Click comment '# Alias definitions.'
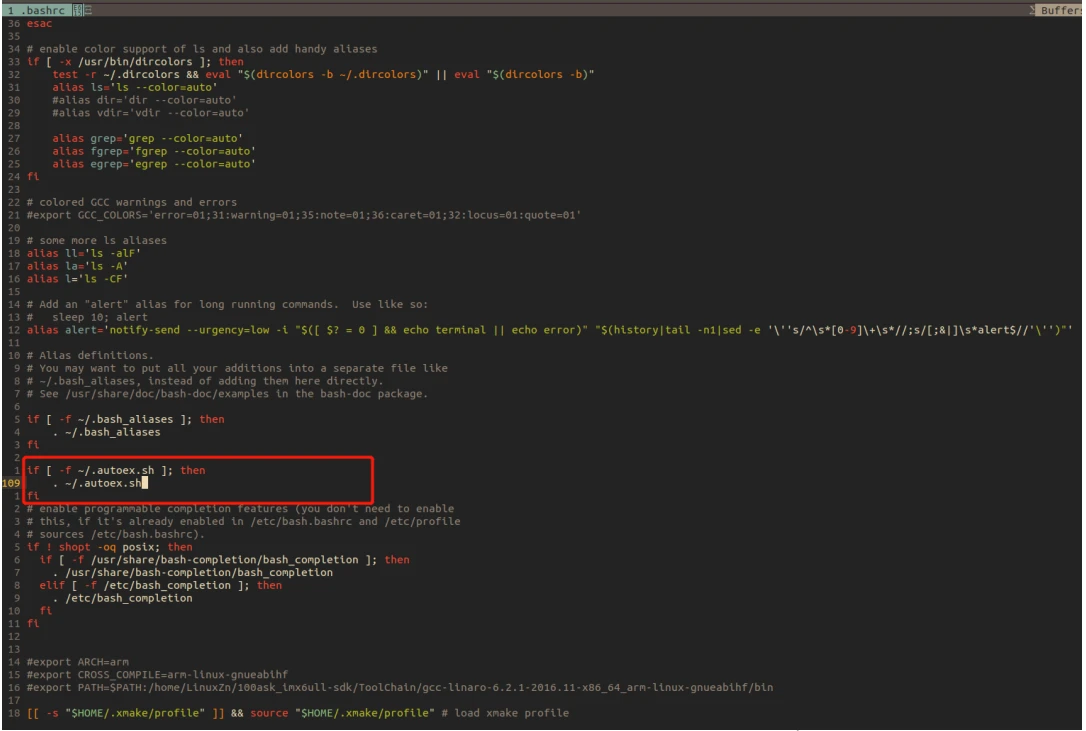The image size is (1086, 731). [x=90, y=355]
